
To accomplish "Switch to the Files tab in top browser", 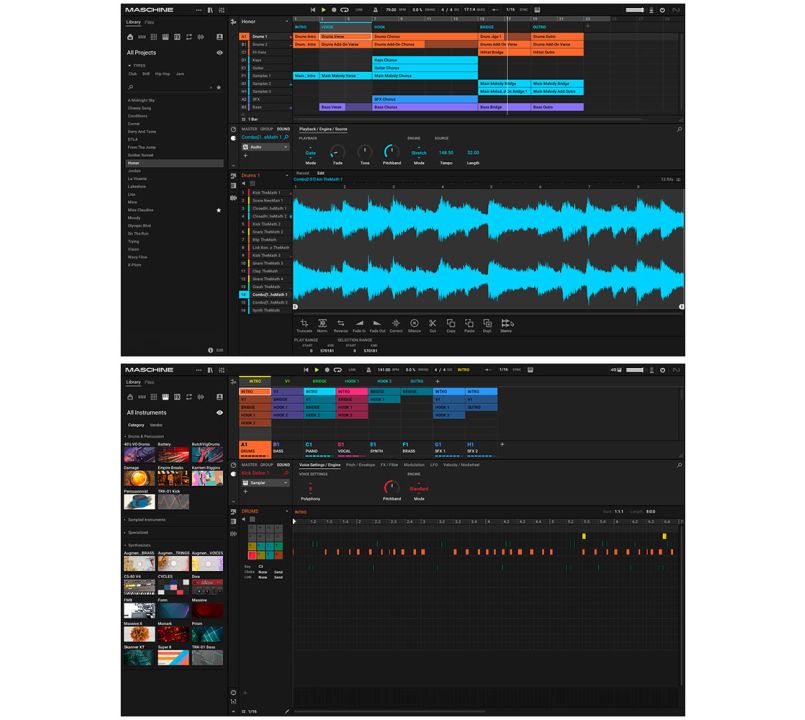I will (x=149, y=21).
